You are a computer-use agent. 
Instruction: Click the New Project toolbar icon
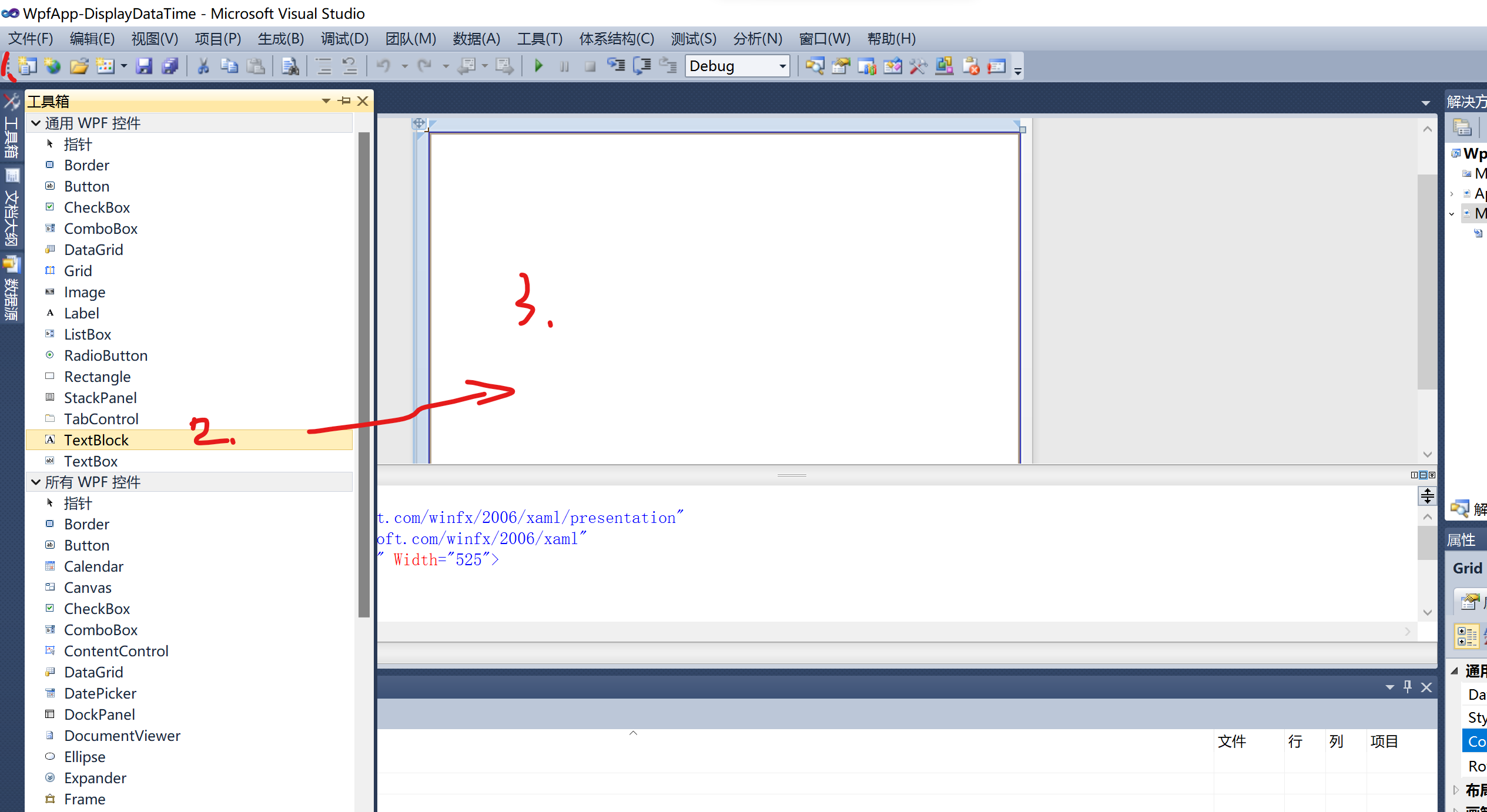pyautogui.click(x=27, y=66)
